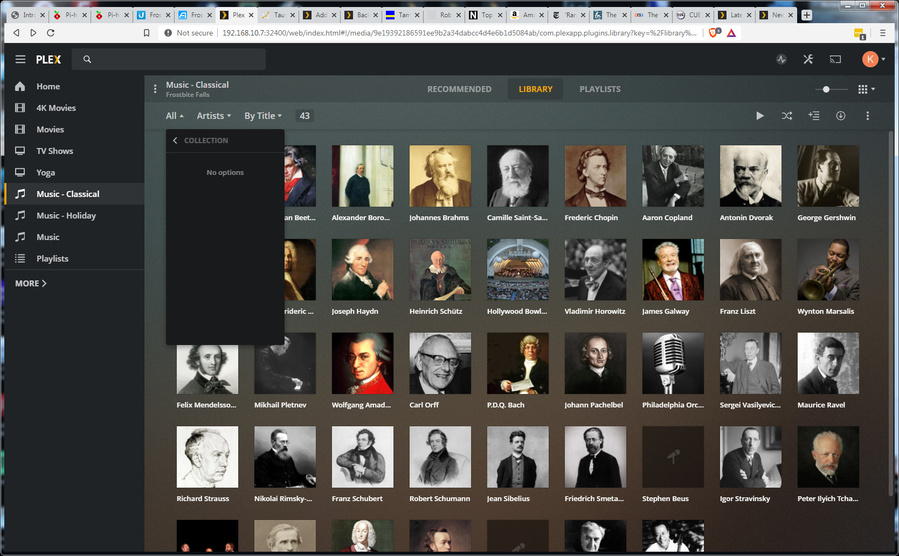Expand MORE in the sidebar

pos(30,283)
